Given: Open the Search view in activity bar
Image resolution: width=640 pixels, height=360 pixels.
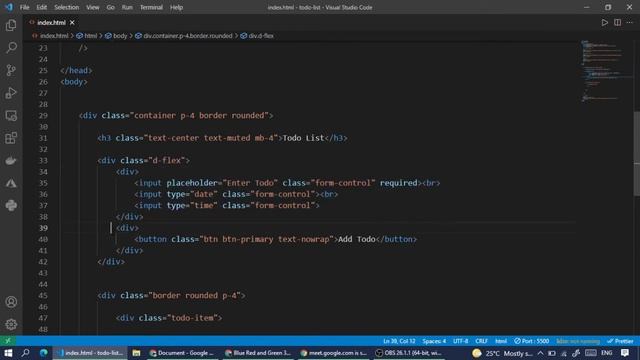Looking at the screenshot, I should point(11,48).
